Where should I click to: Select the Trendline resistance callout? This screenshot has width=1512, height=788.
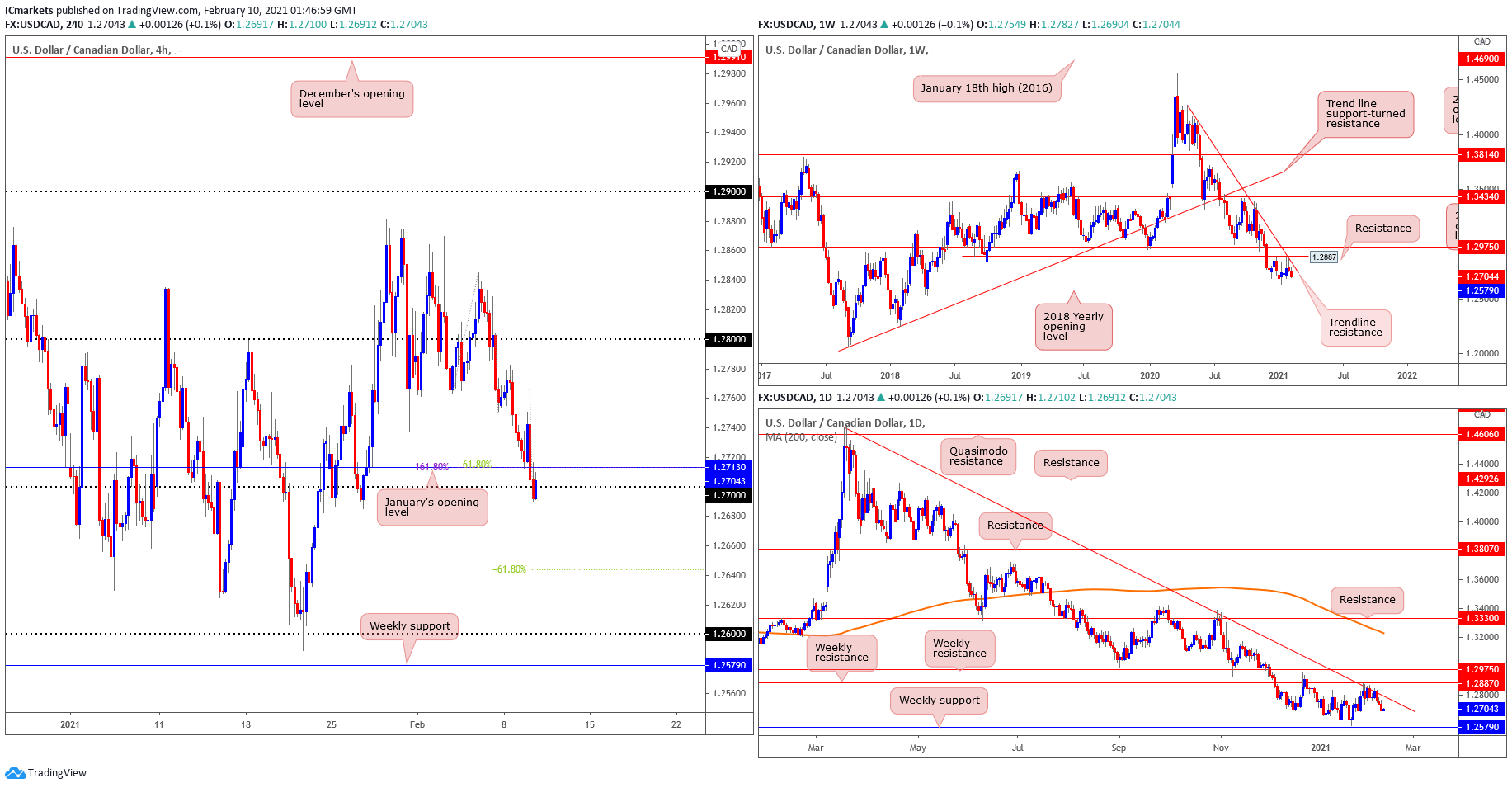pos(1354,328)
